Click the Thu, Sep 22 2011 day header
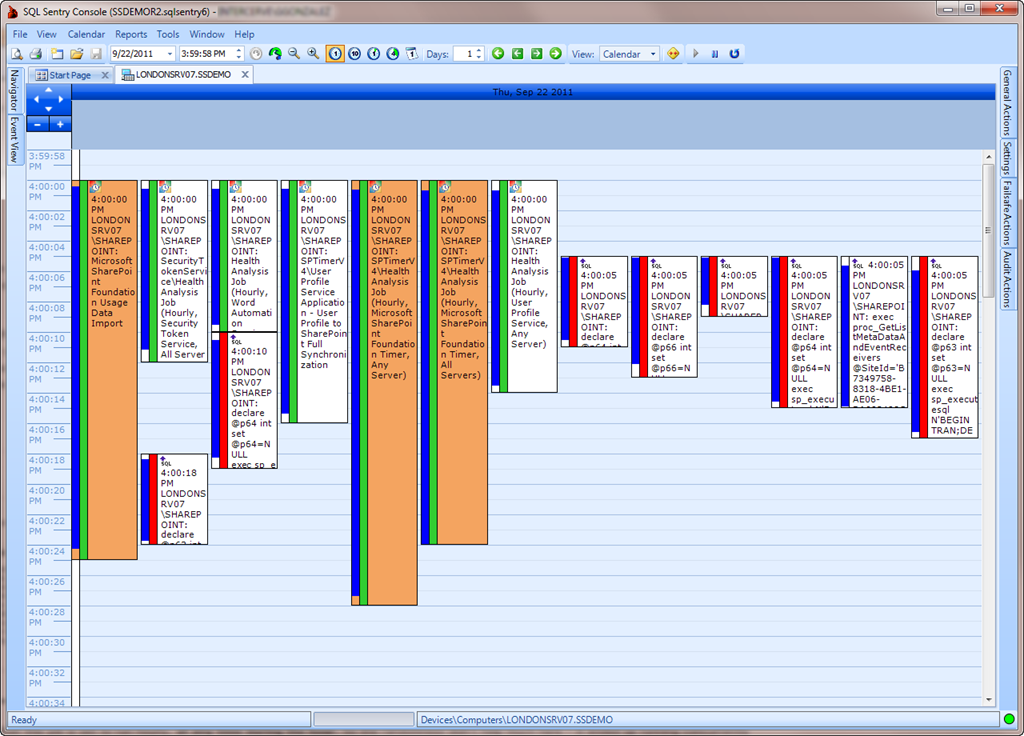Viewport: 1024px width, 736px height. 532,92
